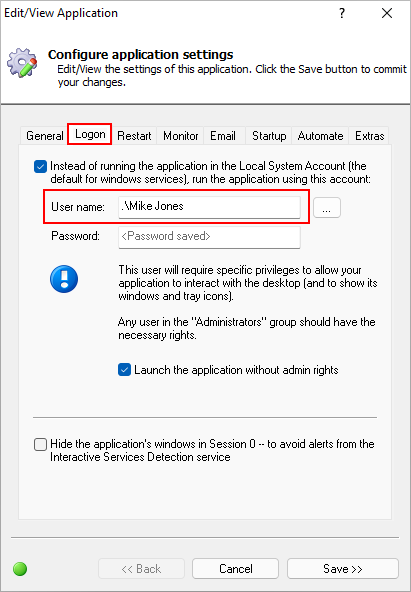Click the green status indicator circle
The width and height of the screenshot is (411, 592).
[x=20, y=569]
